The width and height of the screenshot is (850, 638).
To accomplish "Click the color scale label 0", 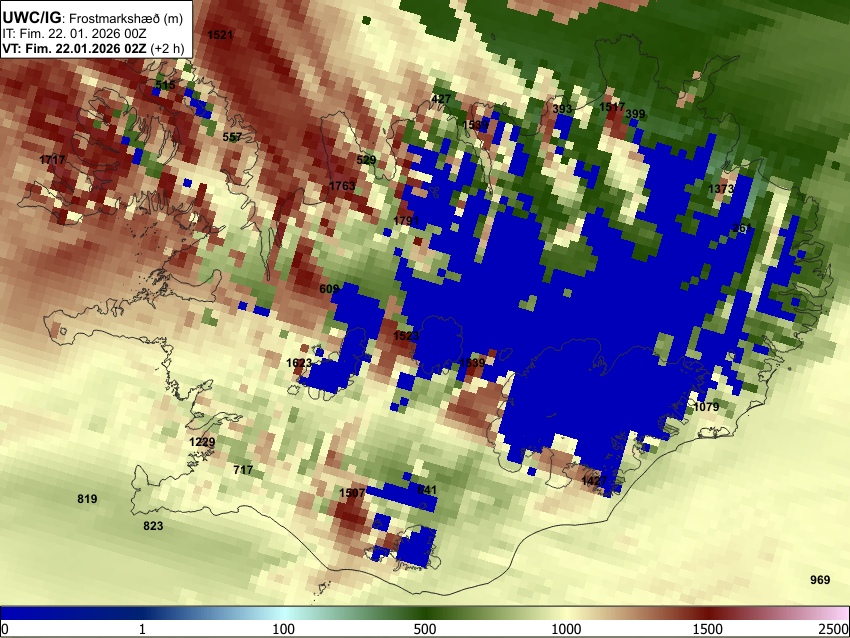I will (5, 629).
